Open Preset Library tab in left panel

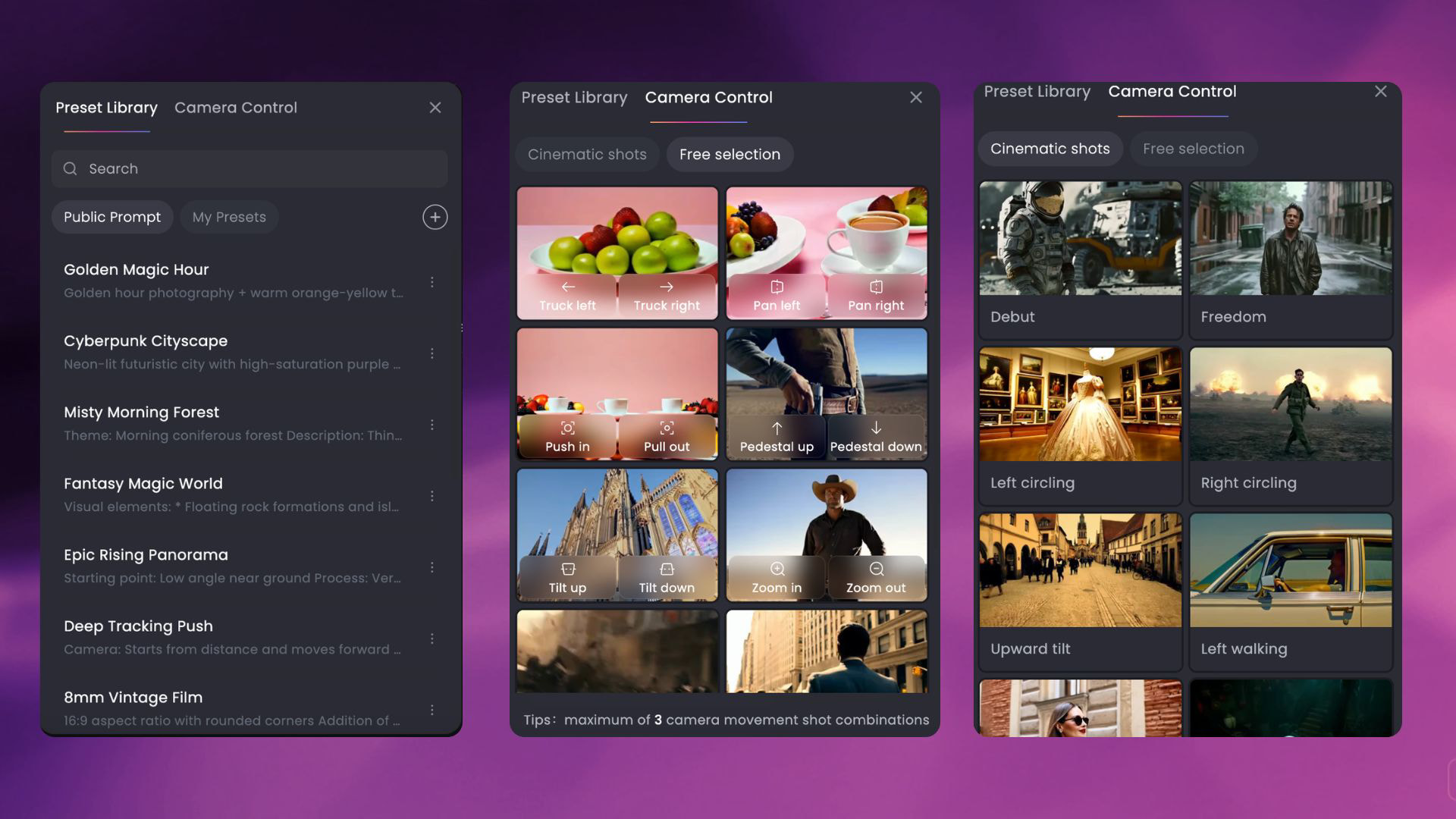[x=106, y=108]
